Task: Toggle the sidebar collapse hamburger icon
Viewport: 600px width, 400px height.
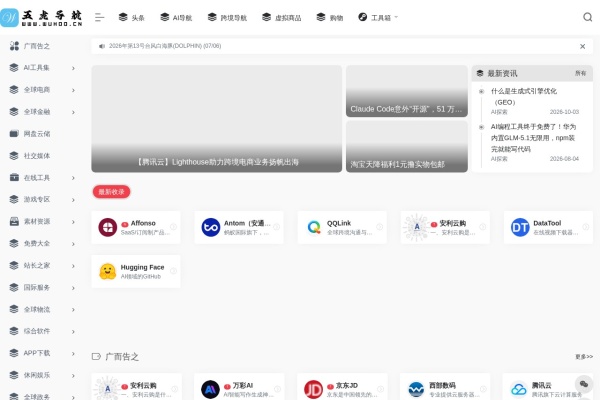Action: coord(99,17)
